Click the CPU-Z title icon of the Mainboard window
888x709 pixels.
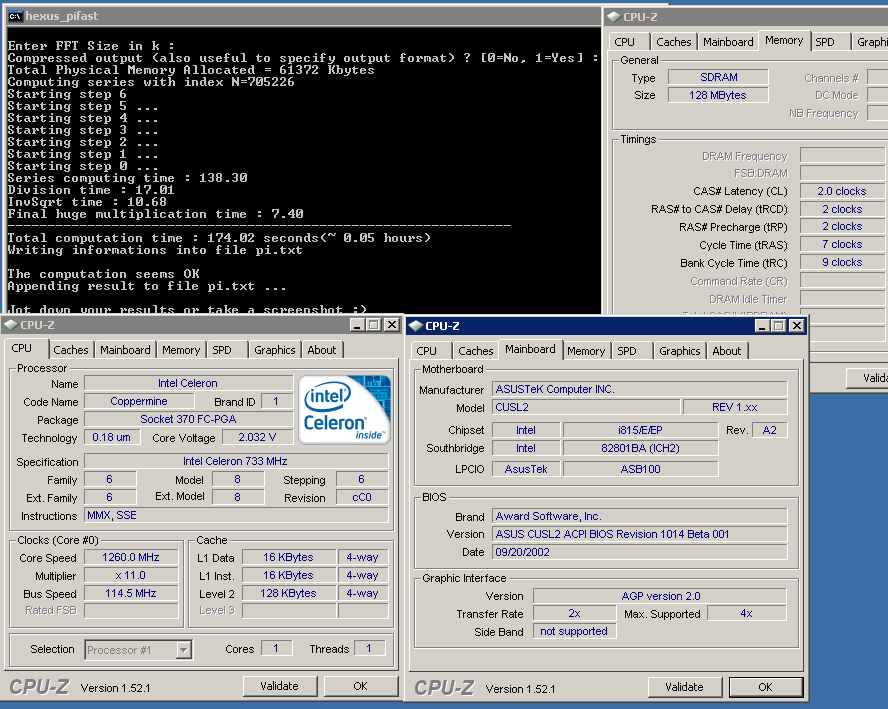click(x=415, y=325)
